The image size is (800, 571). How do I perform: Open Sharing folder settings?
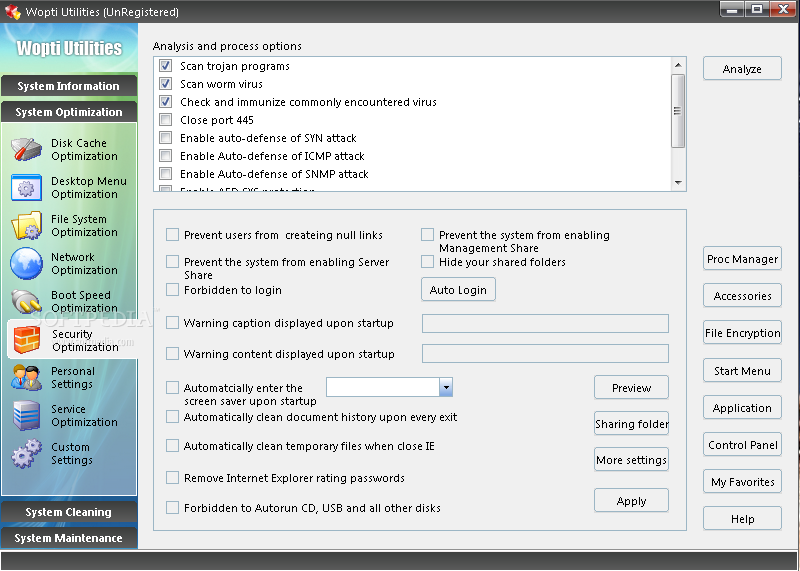631,424
